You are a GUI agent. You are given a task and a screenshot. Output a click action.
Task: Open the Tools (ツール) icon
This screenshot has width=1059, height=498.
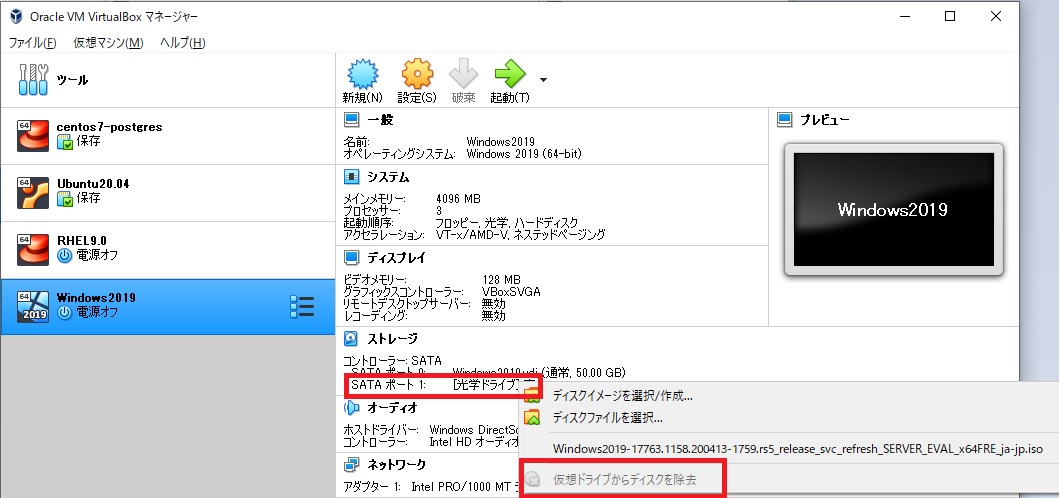pos(33,80)
